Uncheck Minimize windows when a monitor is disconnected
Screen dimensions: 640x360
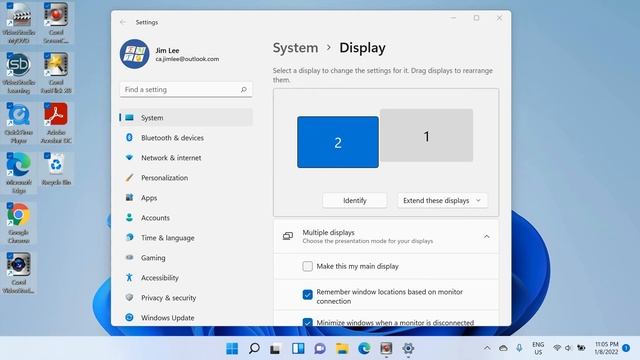[x=307, y=322]
